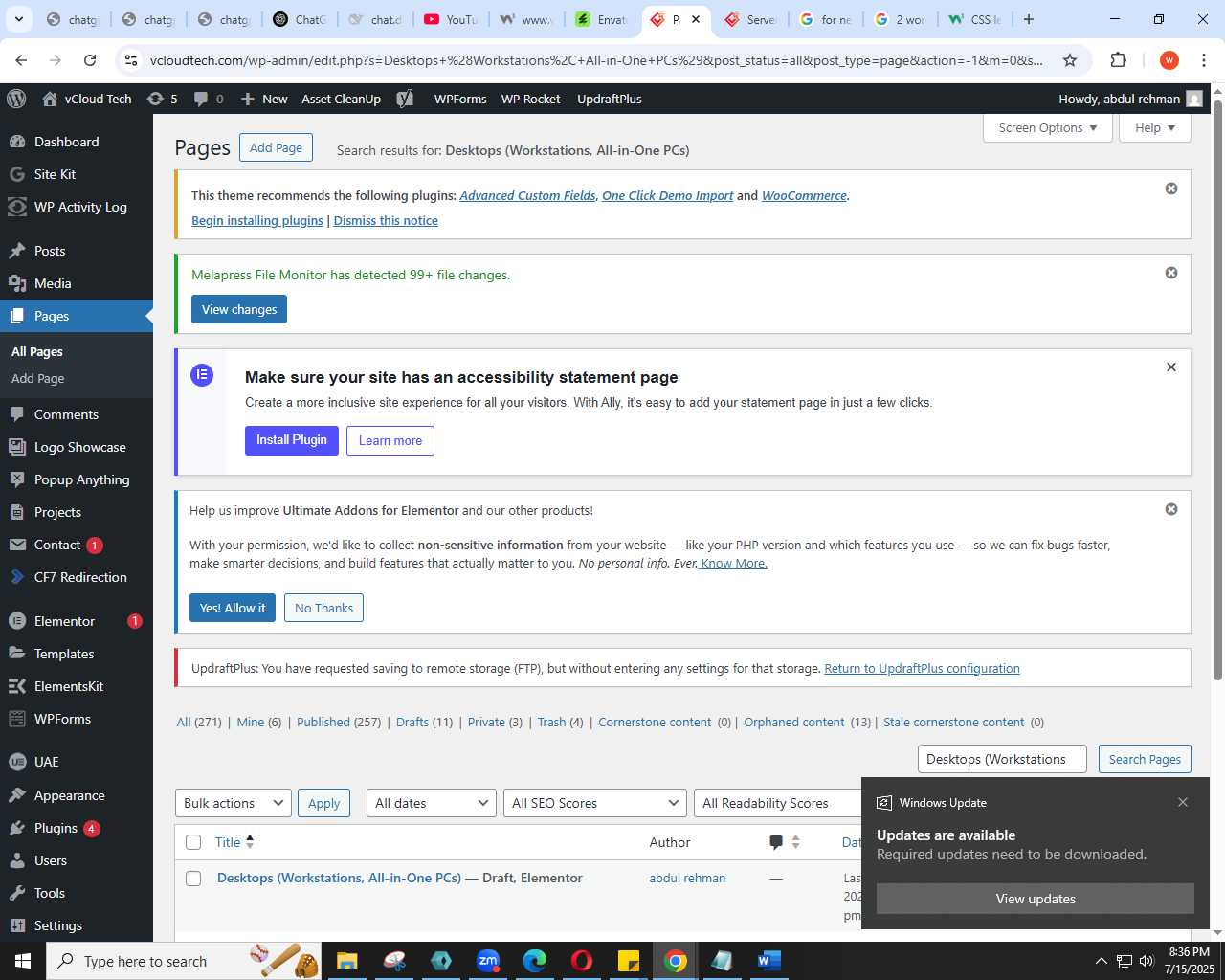Open Microsoft Word from the taskbar
Viewport: 1225px width, 980px height.
[x=769, y=961]
